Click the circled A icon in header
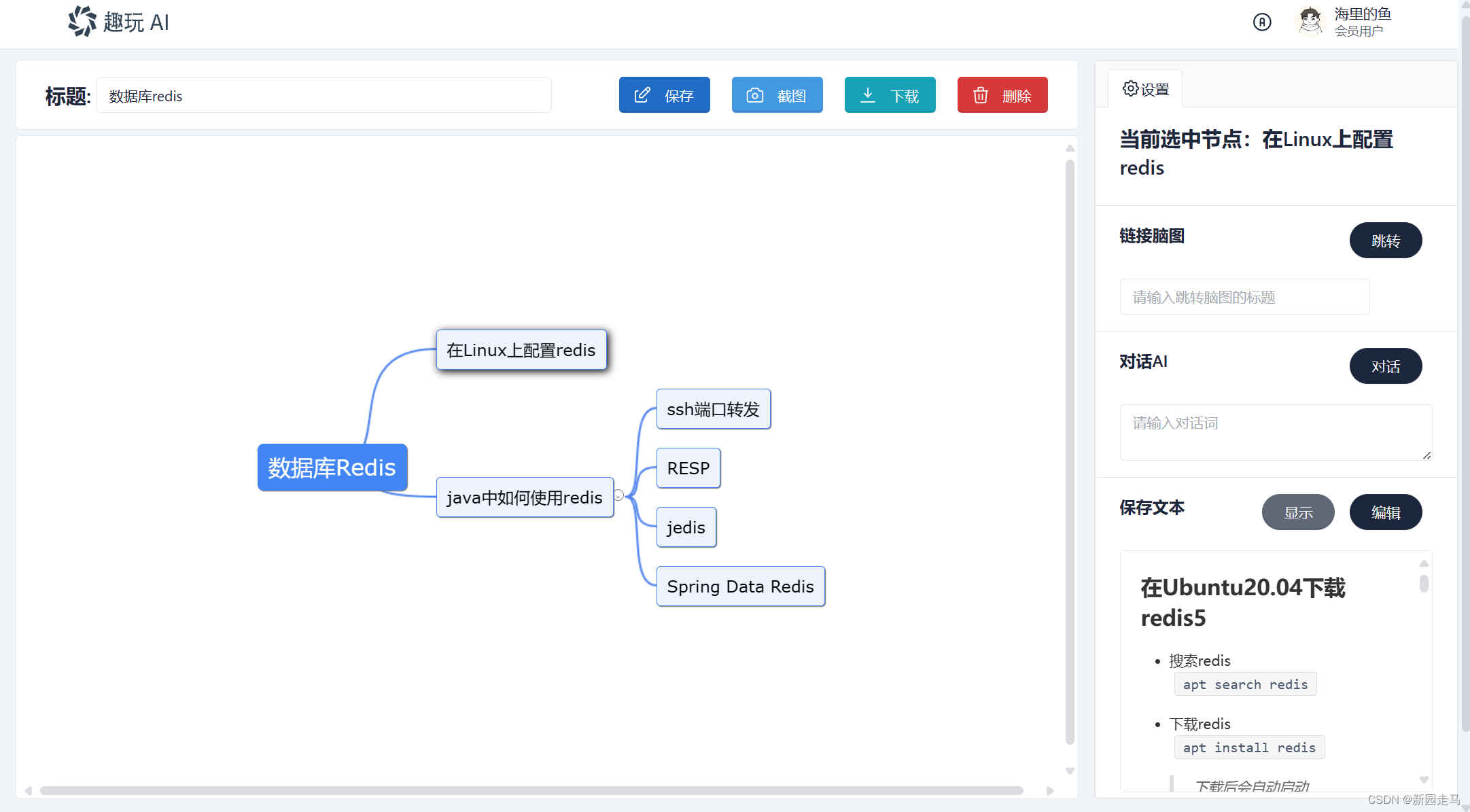This screenshot has width=1470, height=812. (1262, 22)
